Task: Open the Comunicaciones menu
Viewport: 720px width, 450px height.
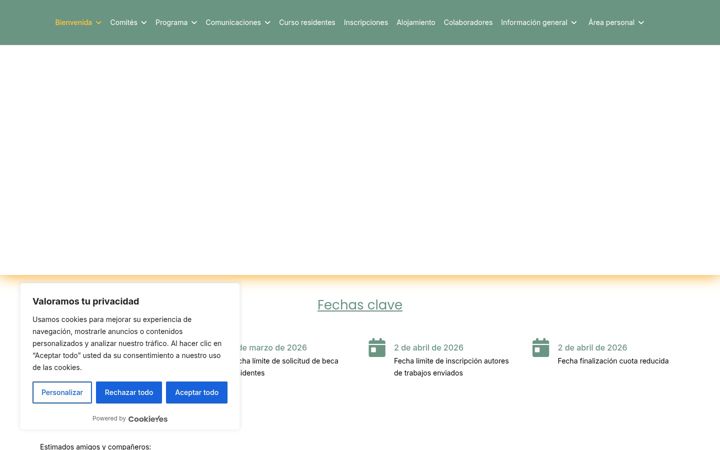Action: click(233, 22)
